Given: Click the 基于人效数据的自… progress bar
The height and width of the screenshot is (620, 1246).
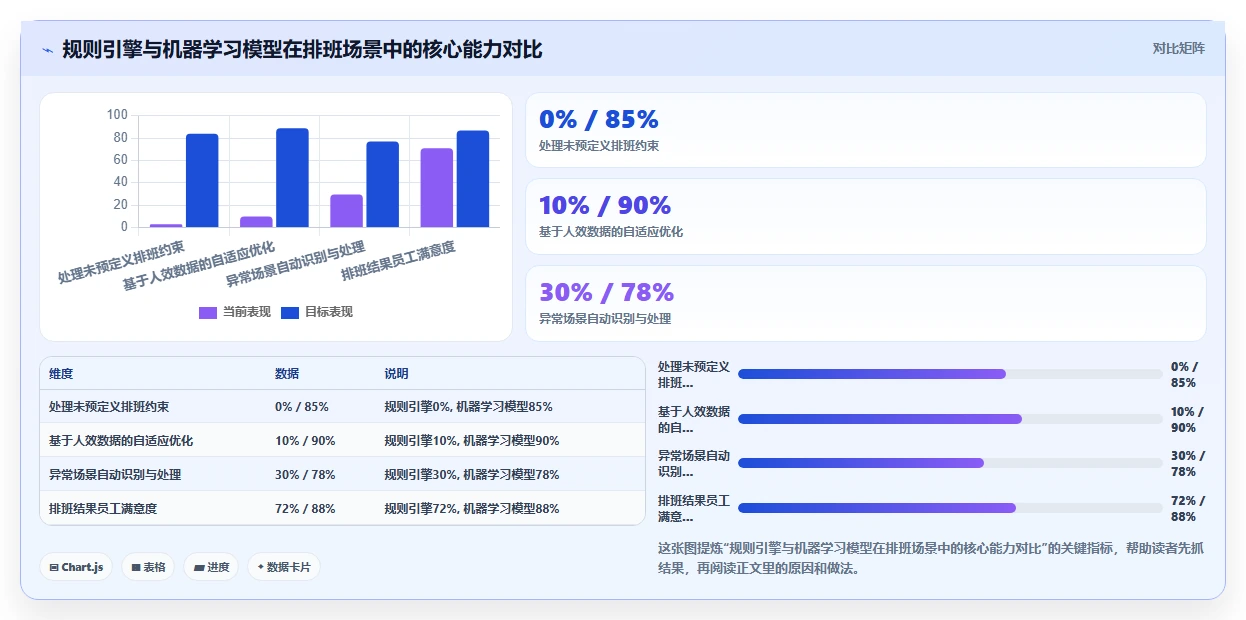Looking at the screenshot, I should (x=950, y=419).
